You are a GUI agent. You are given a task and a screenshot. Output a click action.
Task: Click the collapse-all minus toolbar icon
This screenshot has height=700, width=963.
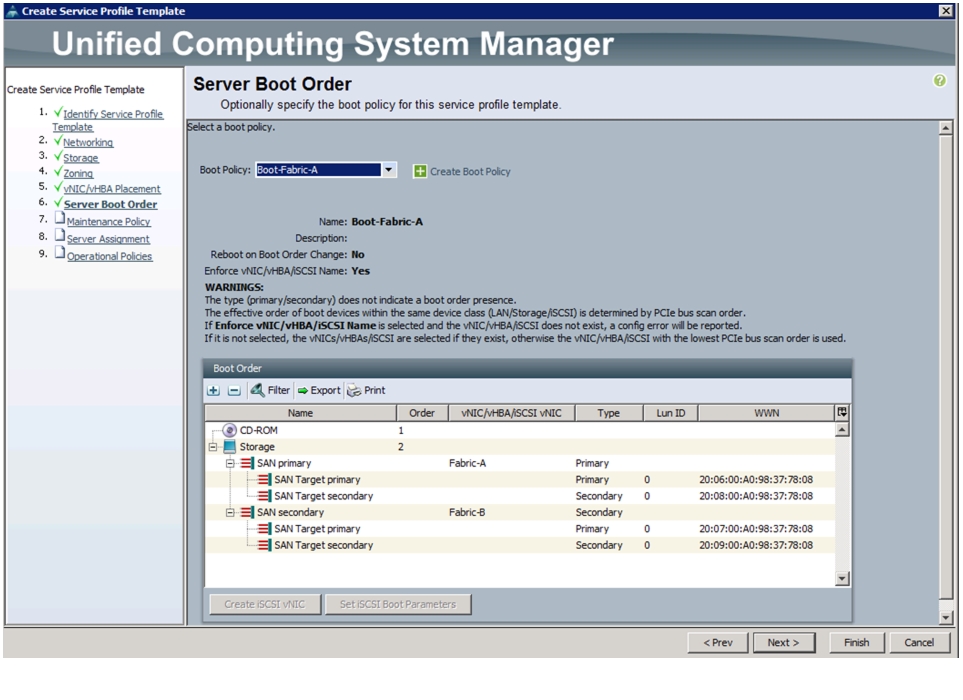pos(234,391)
